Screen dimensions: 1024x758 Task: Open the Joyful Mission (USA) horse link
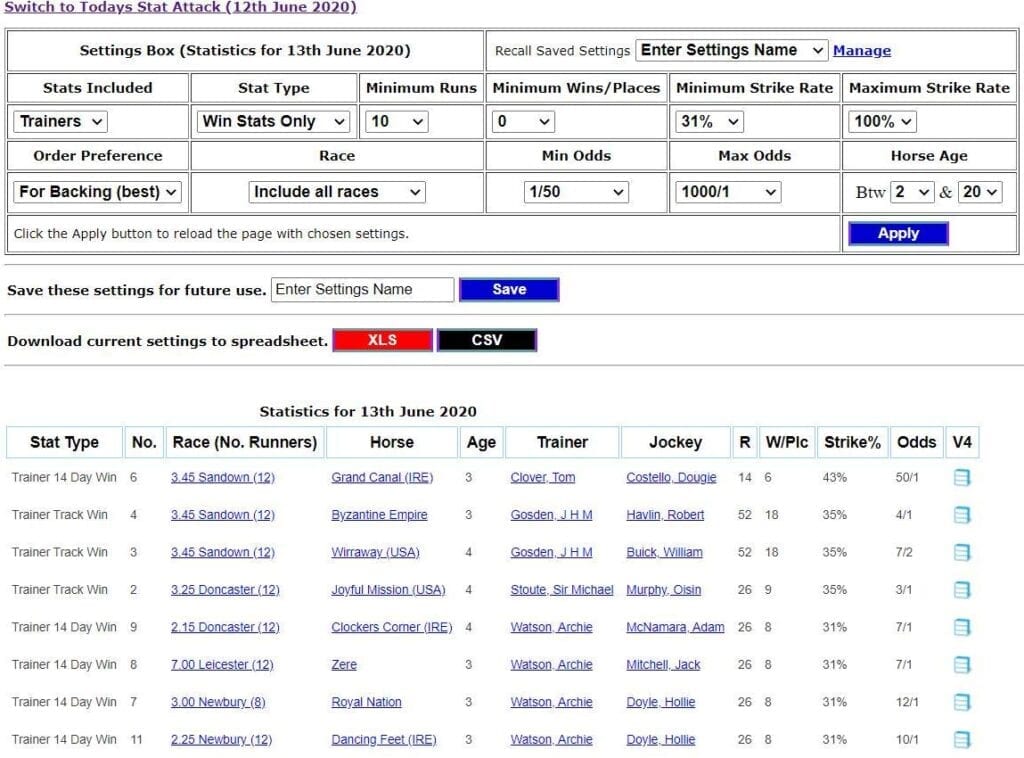click(389, 590)
